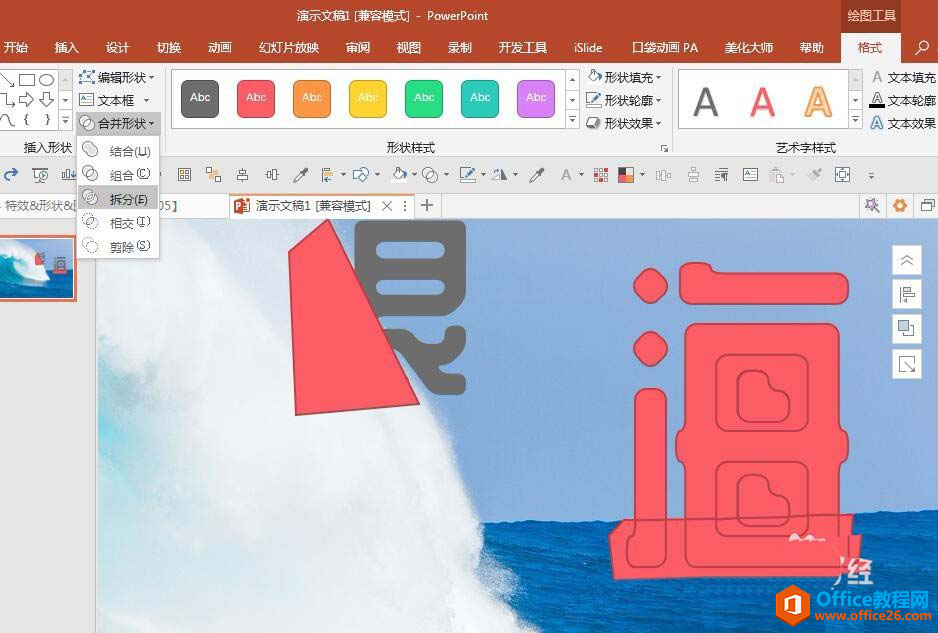The image size is (938, 633).
Task: Choose 相交 (Intersect) from merge shapes menu
Action: tap(118, 222)
